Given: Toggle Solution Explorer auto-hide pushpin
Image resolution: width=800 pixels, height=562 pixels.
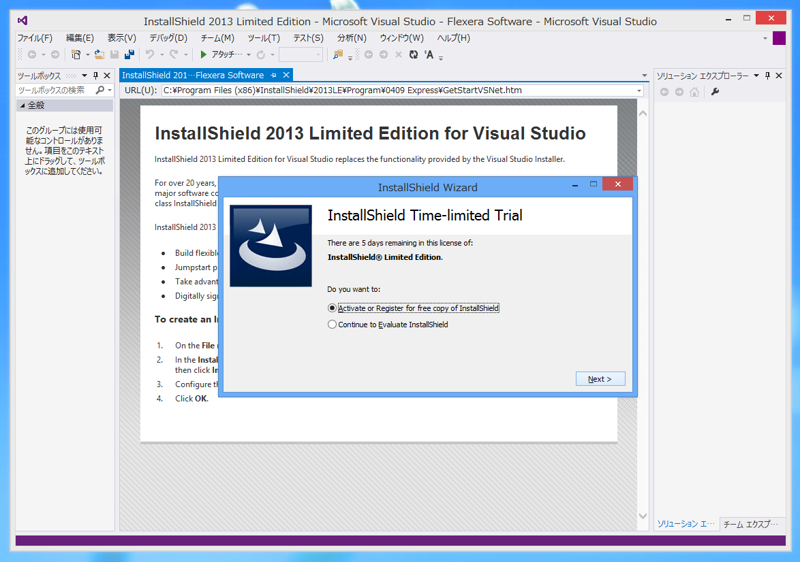Looking at the screenshot, I should point(767,75).
